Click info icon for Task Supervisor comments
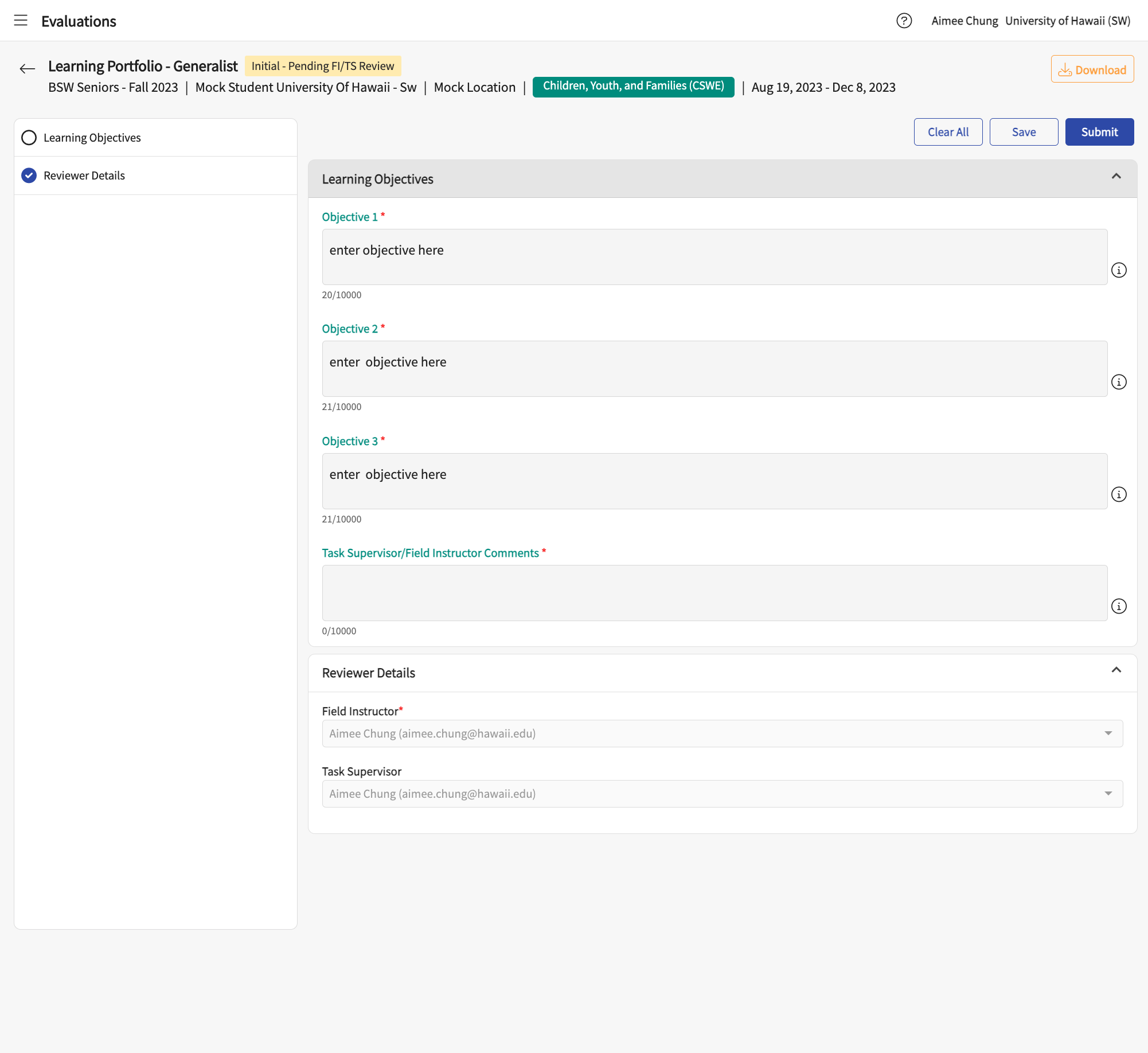Screen dimensions: 1148x1053 (x=1119, y=606)
